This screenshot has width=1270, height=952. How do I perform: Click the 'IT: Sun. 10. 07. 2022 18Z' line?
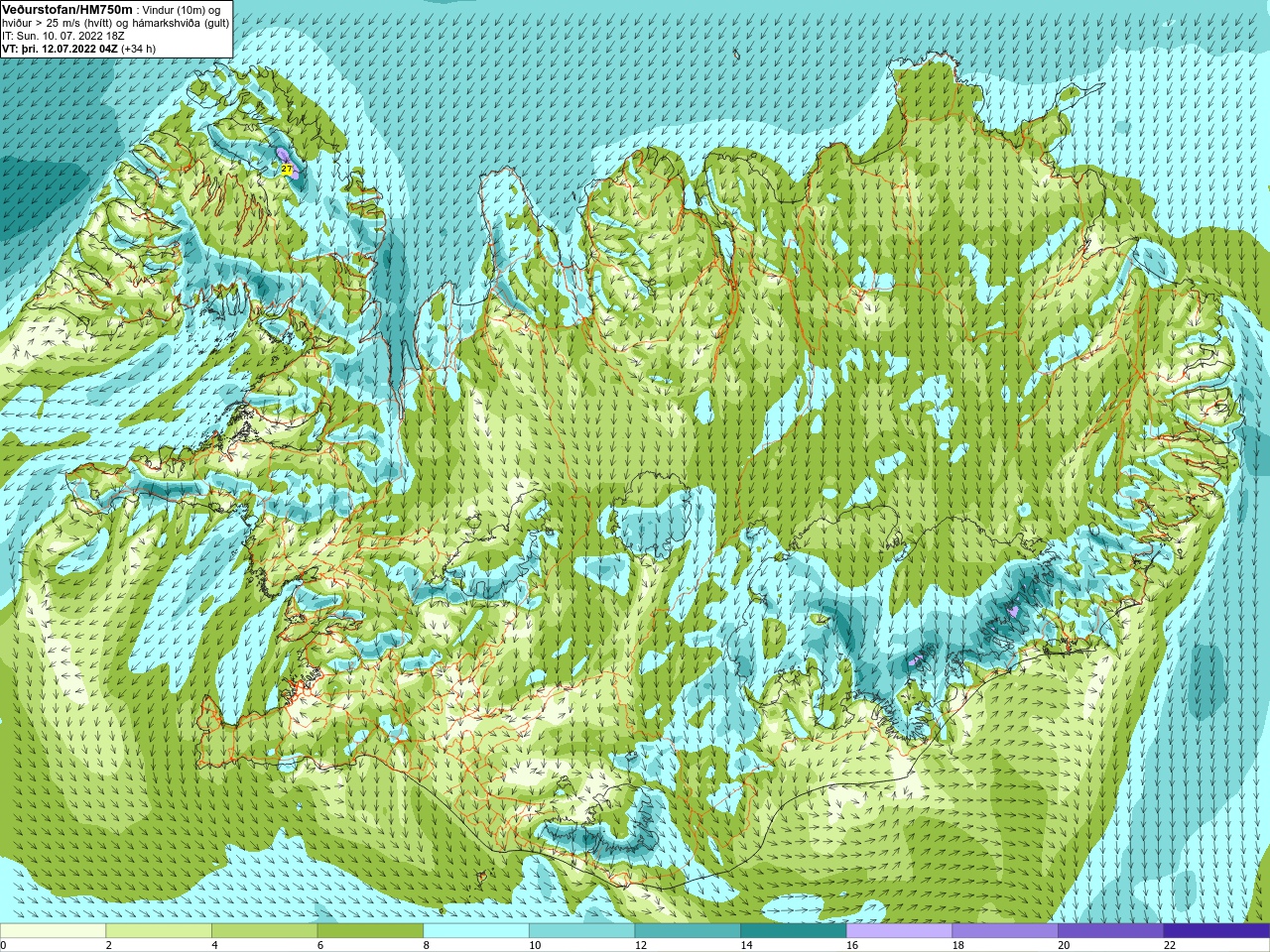(63, 36)
